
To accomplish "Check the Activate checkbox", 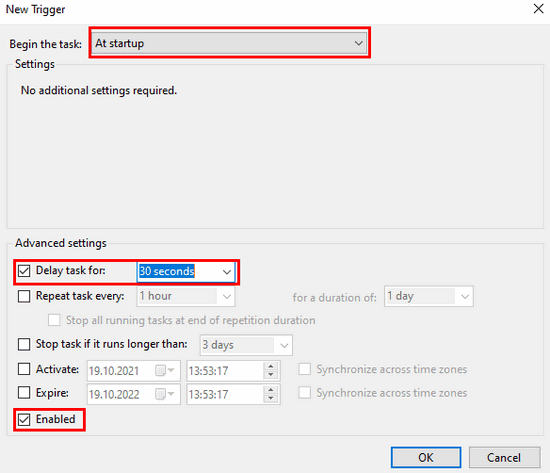I will pyautogui.click(x=24, y=369).
